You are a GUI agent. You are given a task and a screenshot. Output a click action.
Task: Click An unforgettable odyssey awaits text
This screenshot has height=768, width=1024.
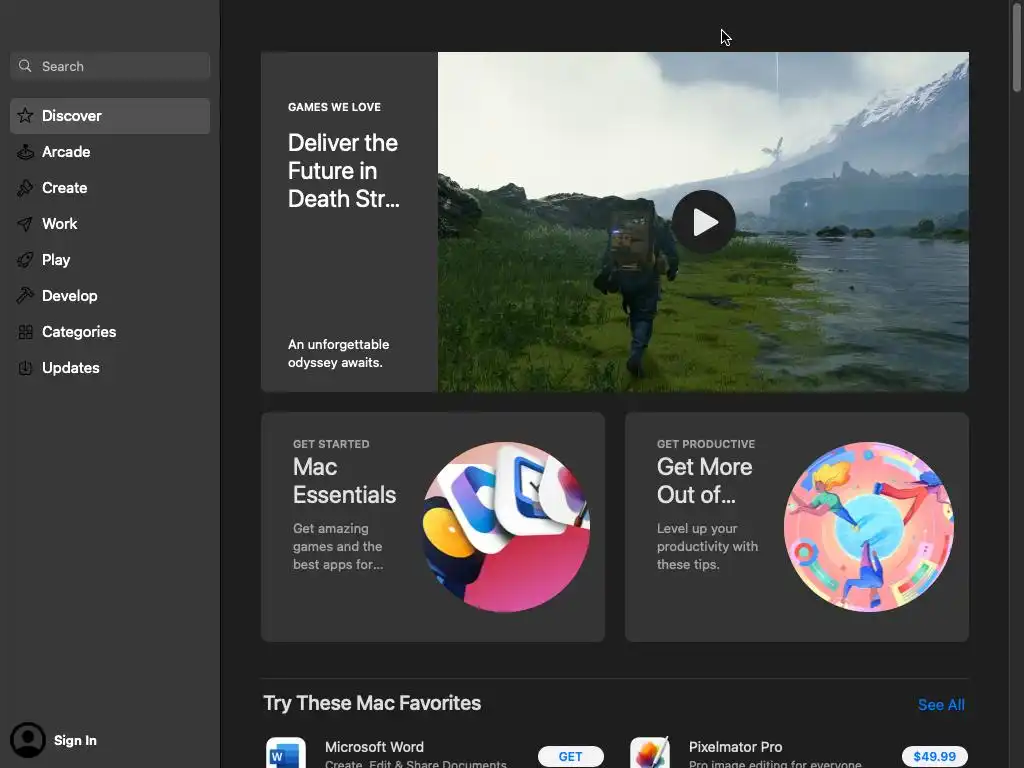pyautogui.click(x=338, y=353)
